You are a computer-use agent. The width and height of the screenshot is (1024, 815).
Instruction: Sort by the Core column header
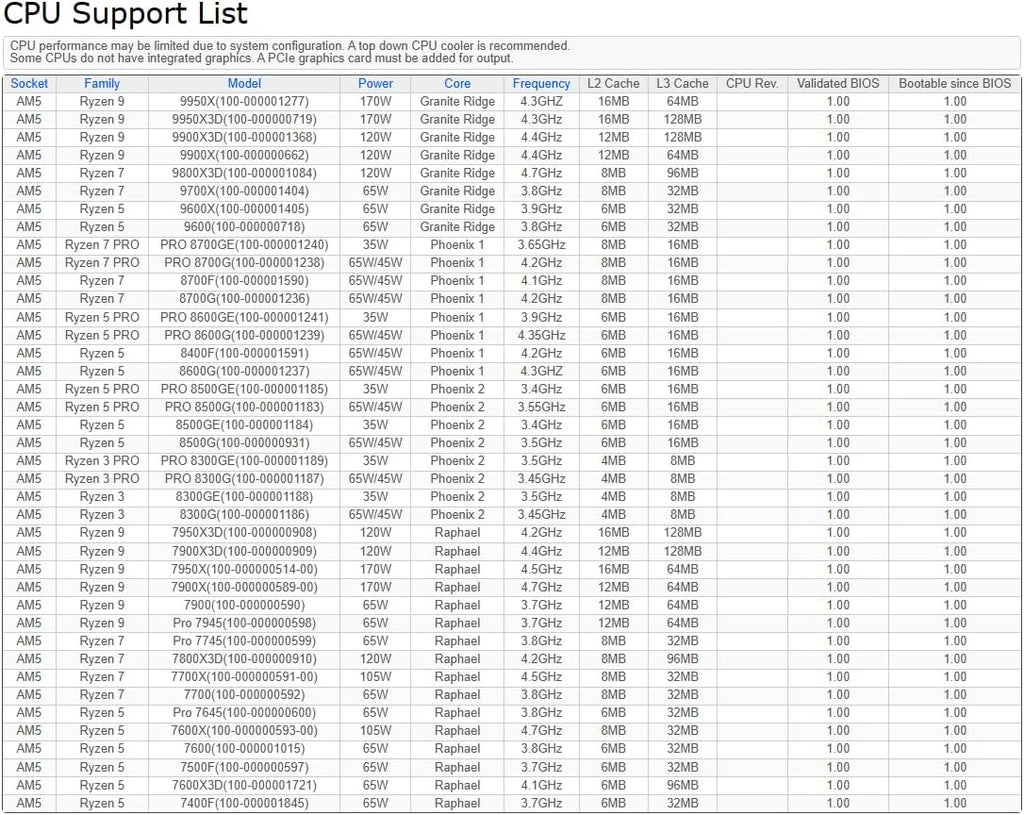pos(457,84)
